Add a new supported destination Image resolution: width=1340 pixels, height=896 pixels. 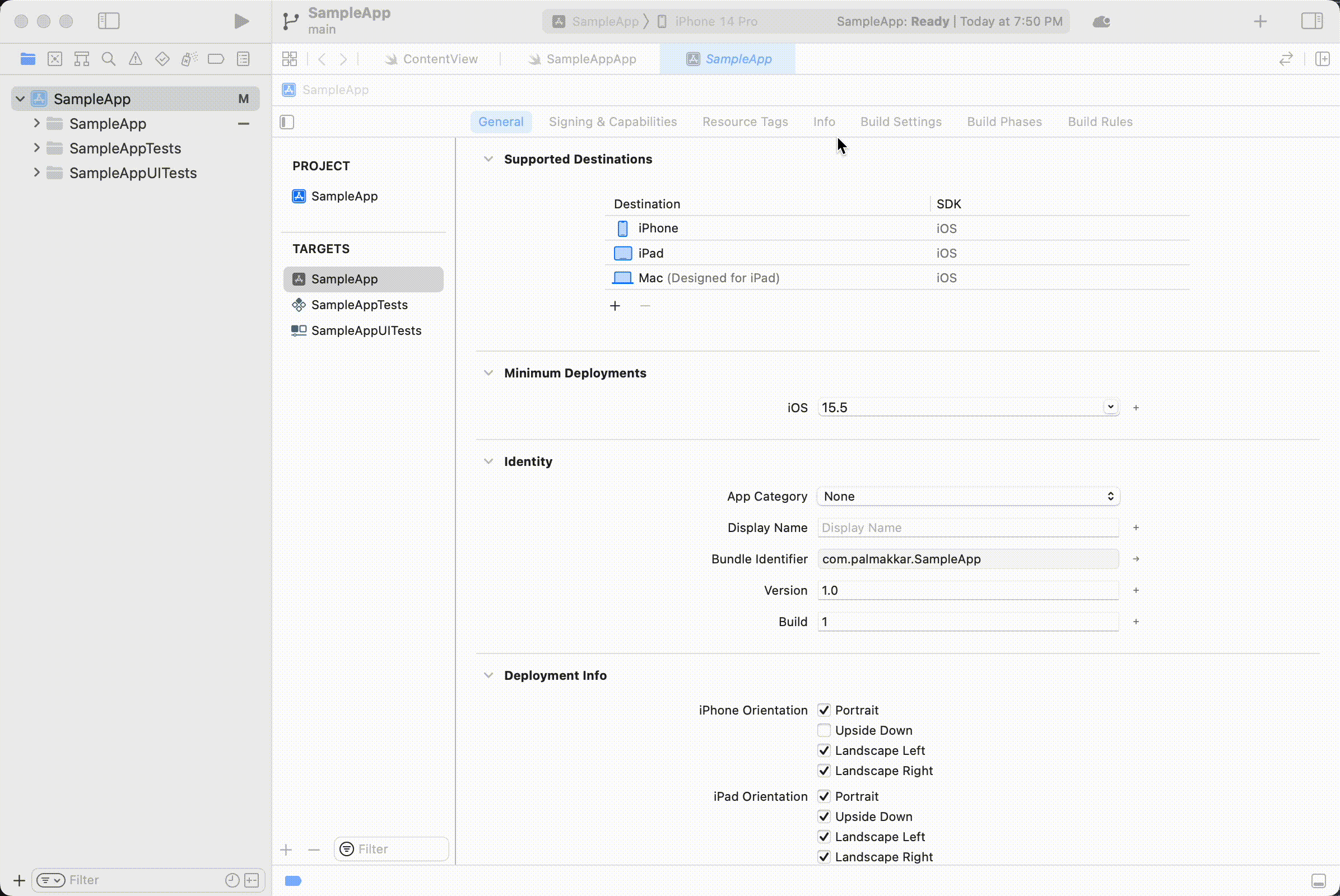(615, 306)
